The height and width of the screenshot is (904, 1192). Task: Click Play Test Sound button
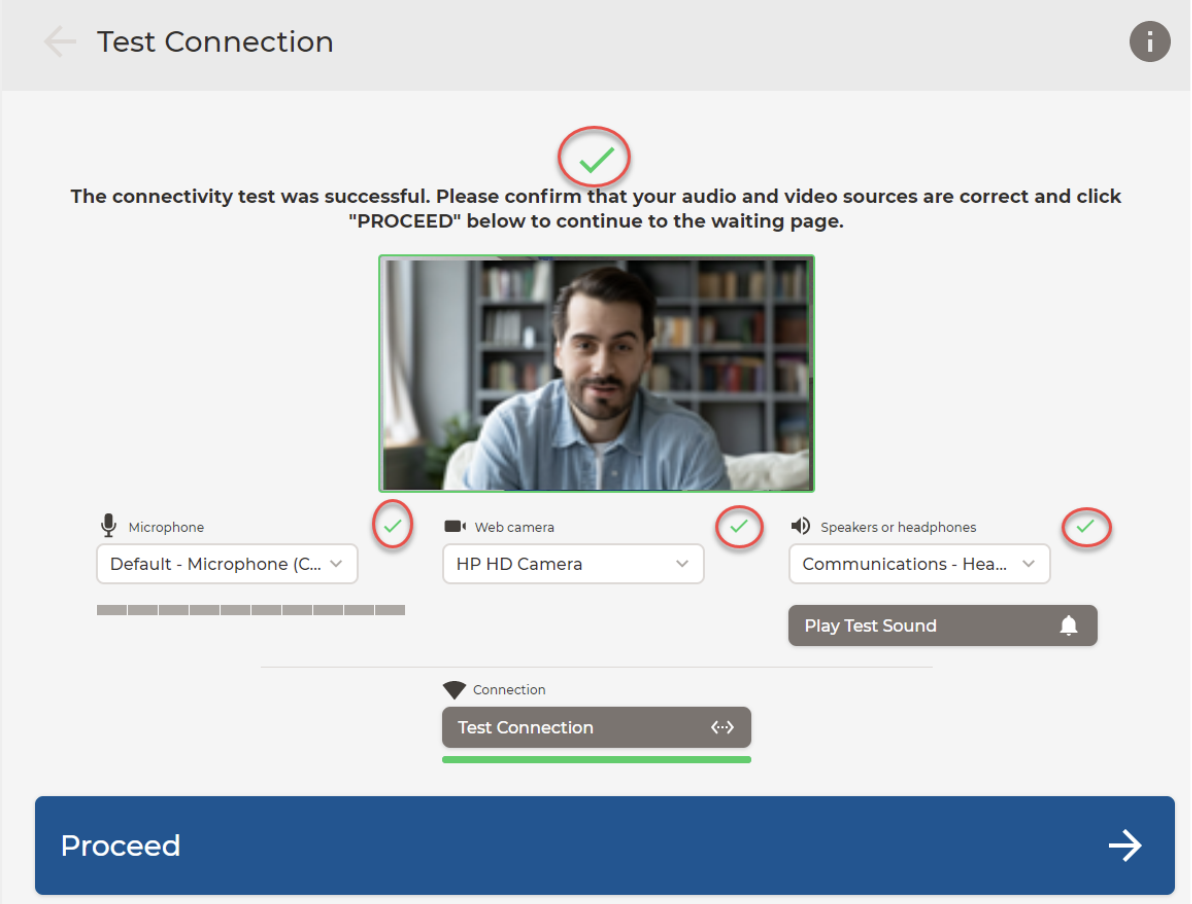pyautogui.click(x=943, y=626)
